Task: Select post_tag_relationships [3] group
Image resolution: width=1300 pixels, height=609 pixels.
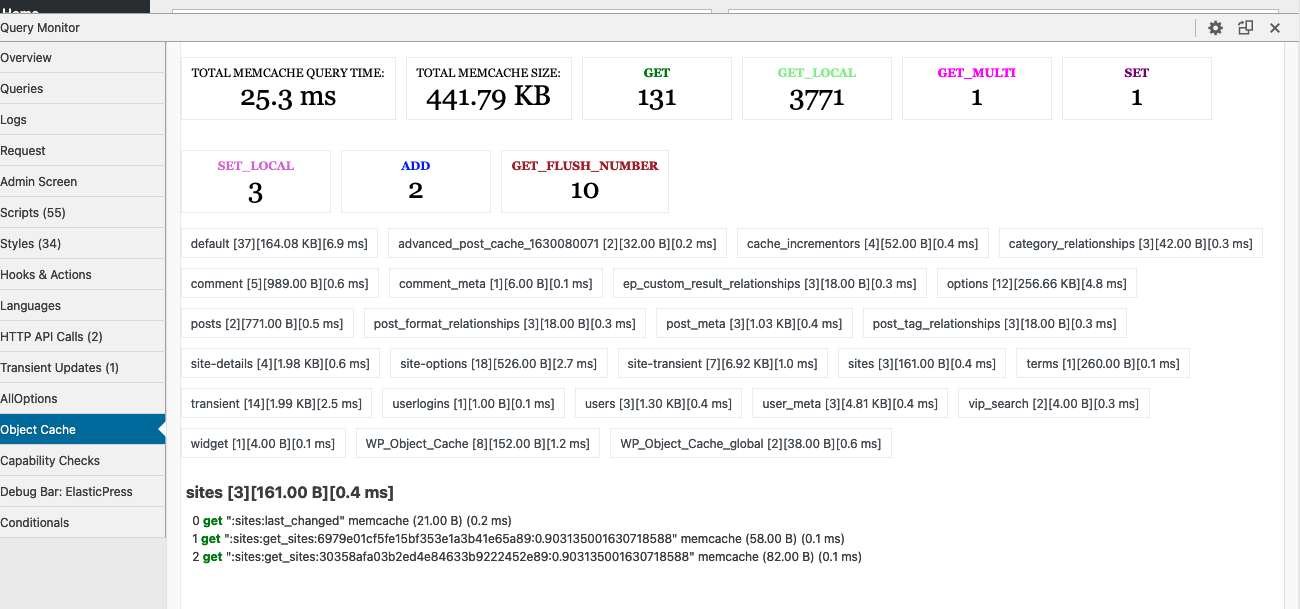Action: point(995,323)
